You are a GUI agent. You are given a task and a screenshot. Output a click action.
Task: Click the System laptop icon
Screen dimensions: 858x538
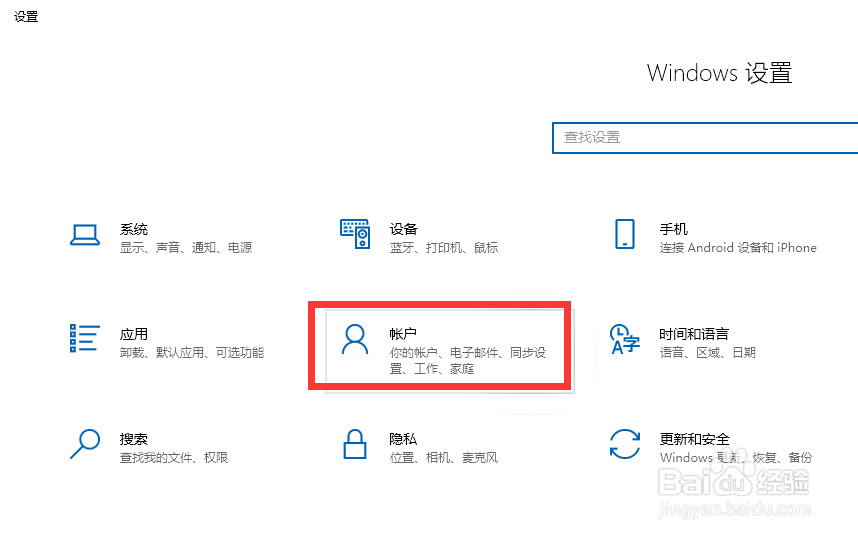pyautogui.click(x=85, y=235)
